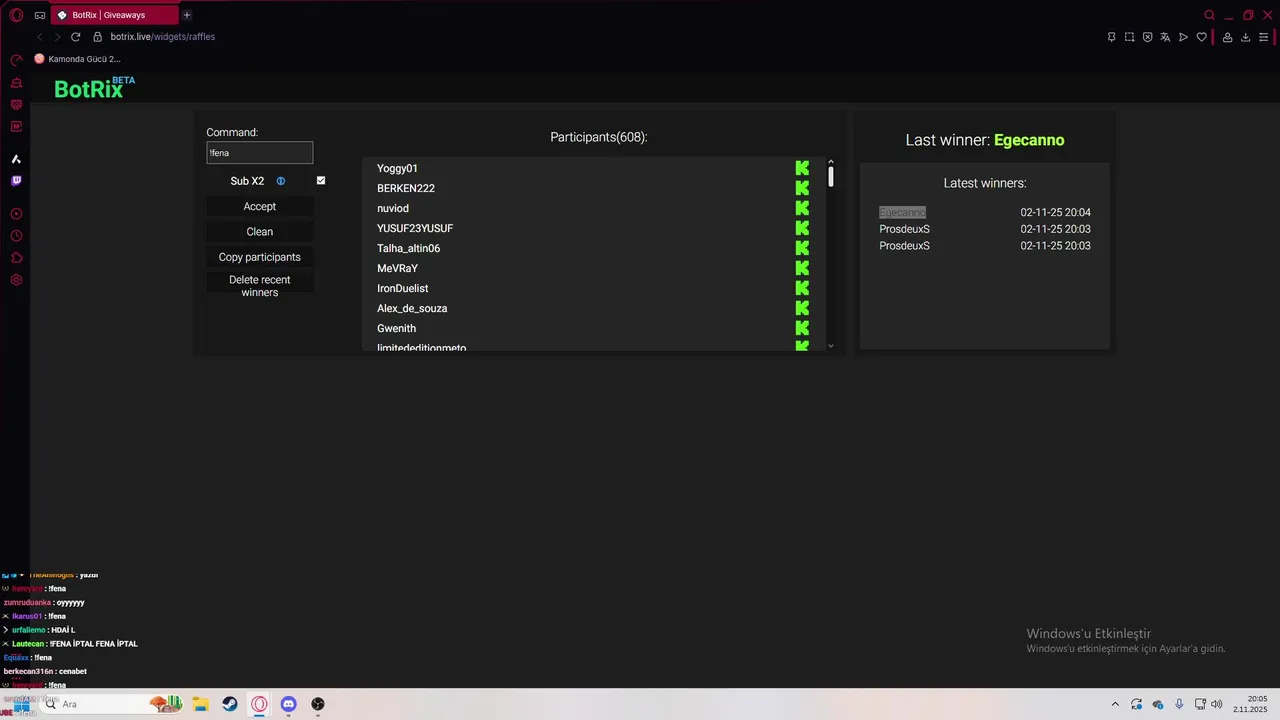Select participant MeVRaY
Image resolution: width=1280 pixels, height=720 pixels.
click(x=397, y=268)
